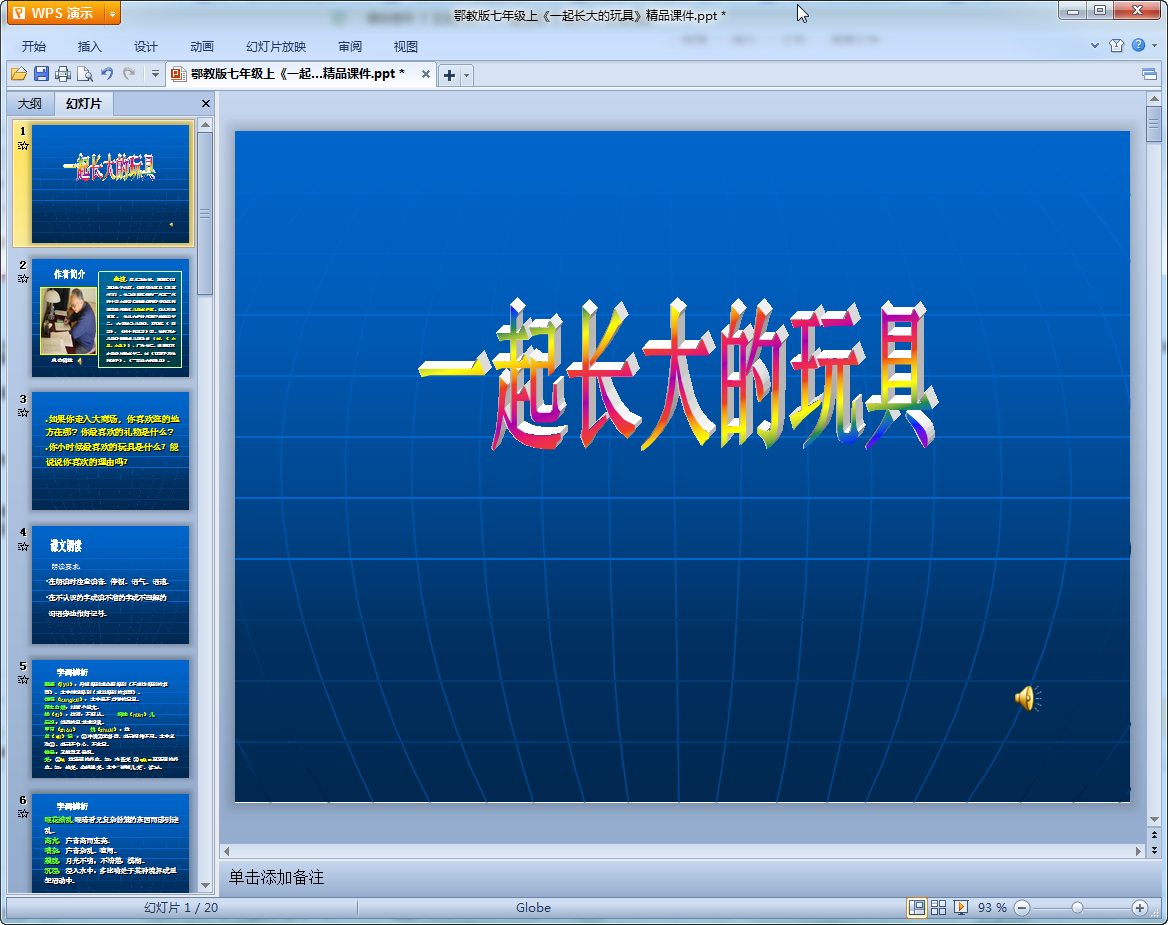Screen dimensions: 1168x925
Task: Select Normal view icon in status bar
Action: [916, 907]
